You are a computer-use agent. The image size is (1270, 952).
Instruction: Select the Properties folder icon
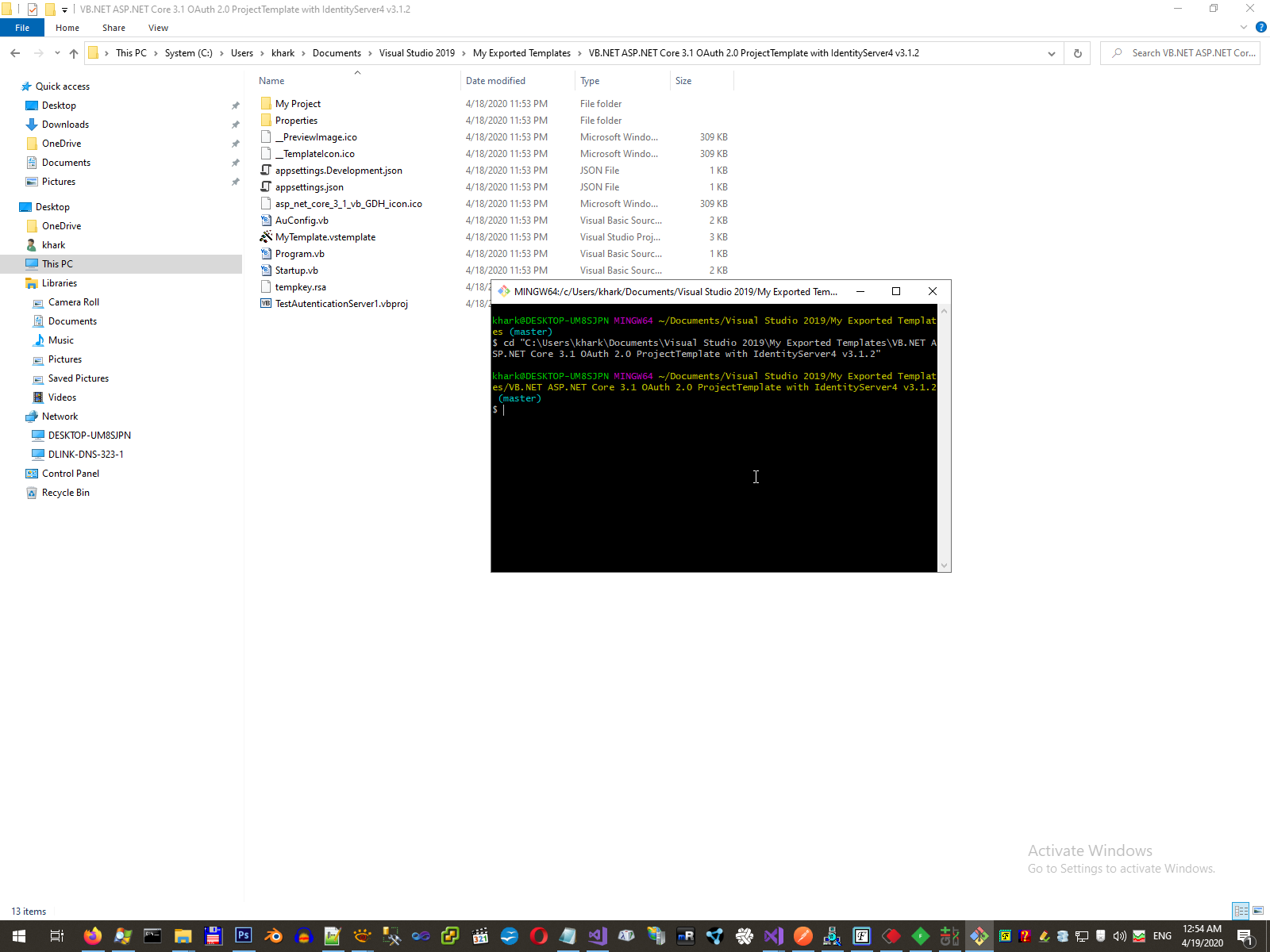pos(266,121)
